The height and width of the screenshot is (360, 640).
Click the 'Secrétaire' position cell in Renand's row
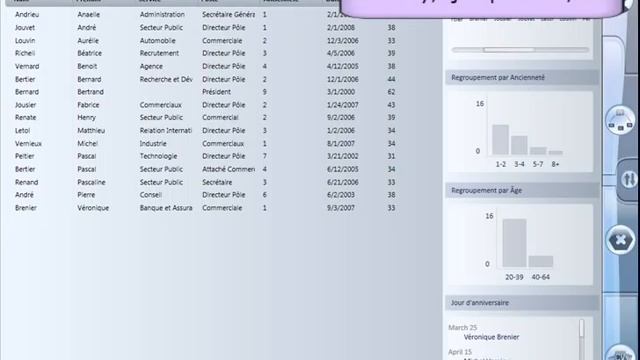(217, 182)
